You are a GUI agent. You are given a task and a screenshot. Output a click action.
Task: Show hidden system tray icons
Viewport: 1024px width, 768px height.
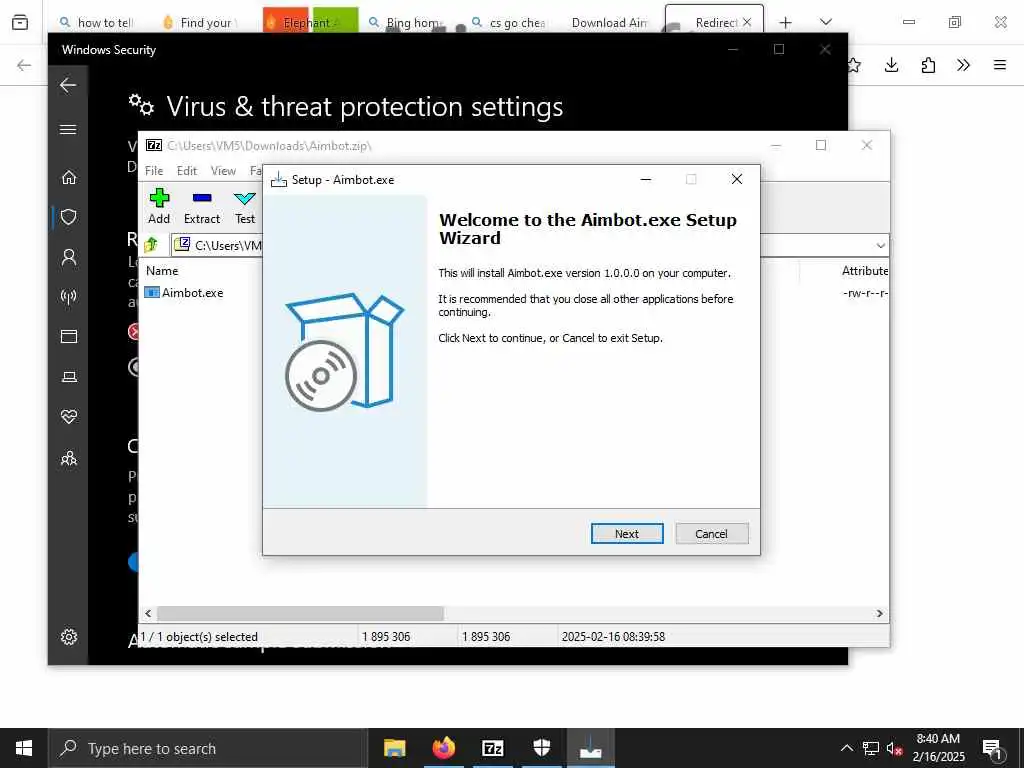click(x=846, y=748)
